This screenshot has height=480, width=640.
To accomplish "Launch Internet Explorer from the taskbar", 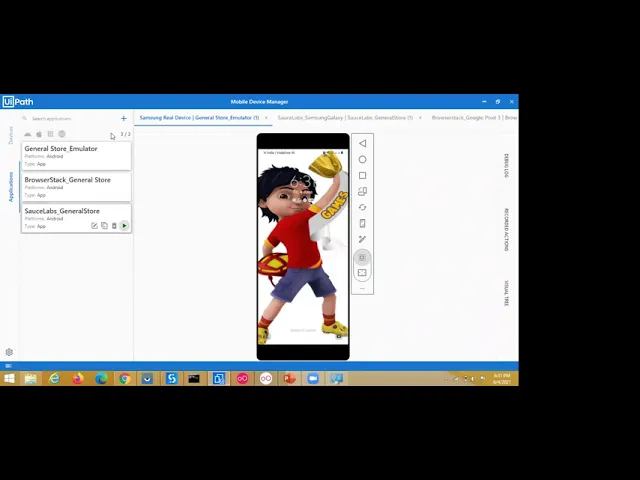I will tap(54, 378).
